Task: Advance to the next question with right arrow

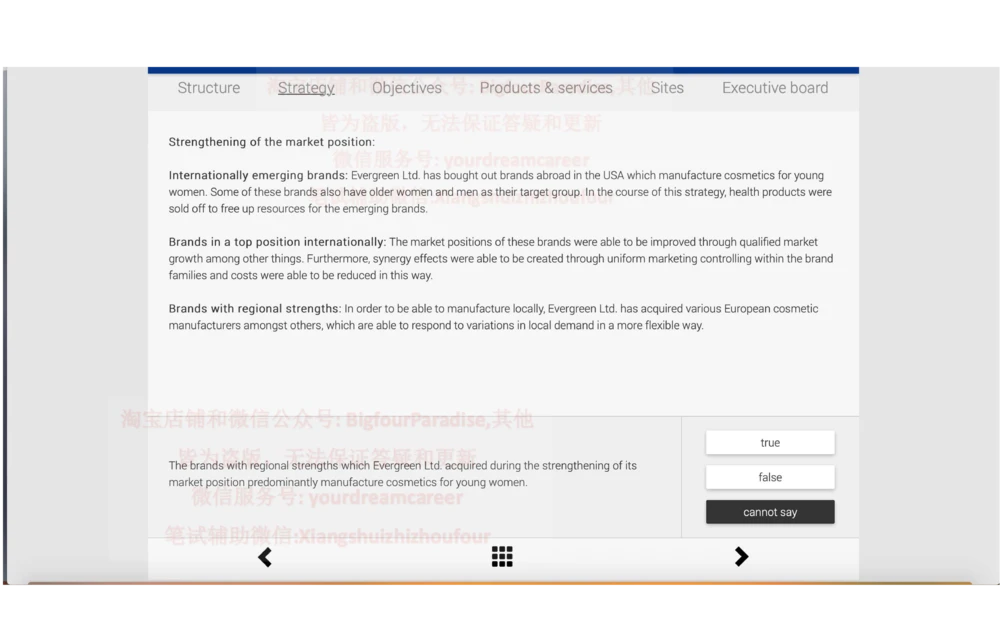Action: click(741, 557)
